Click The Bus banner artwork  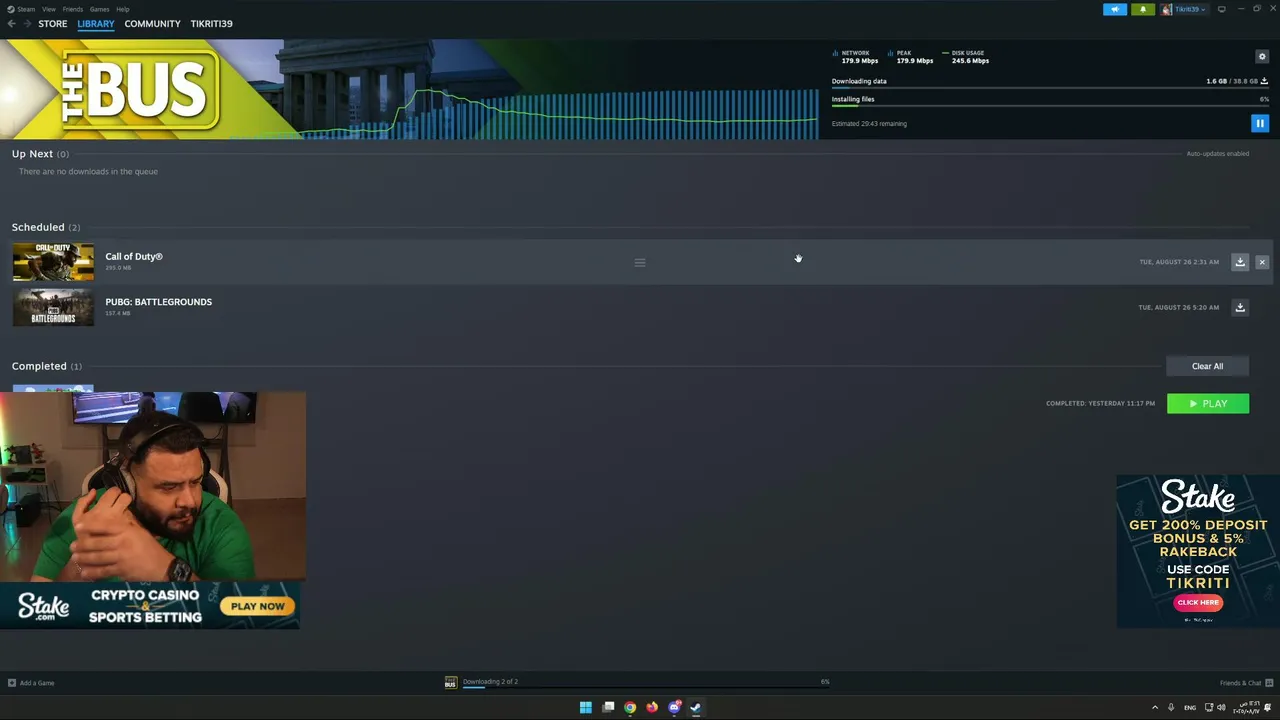pos(142,89)
